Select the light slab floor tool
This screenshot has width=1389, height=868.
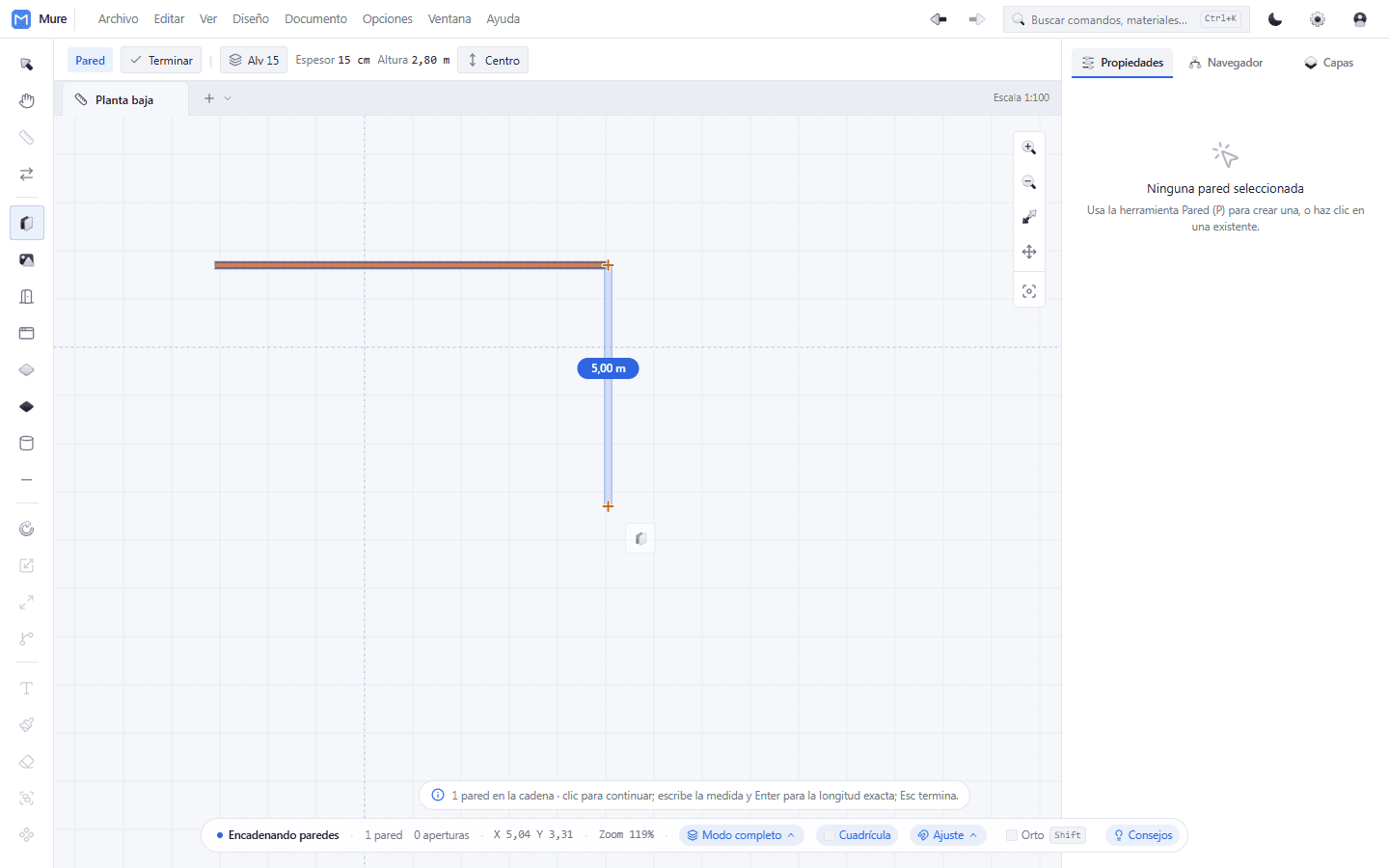(27, 369)
